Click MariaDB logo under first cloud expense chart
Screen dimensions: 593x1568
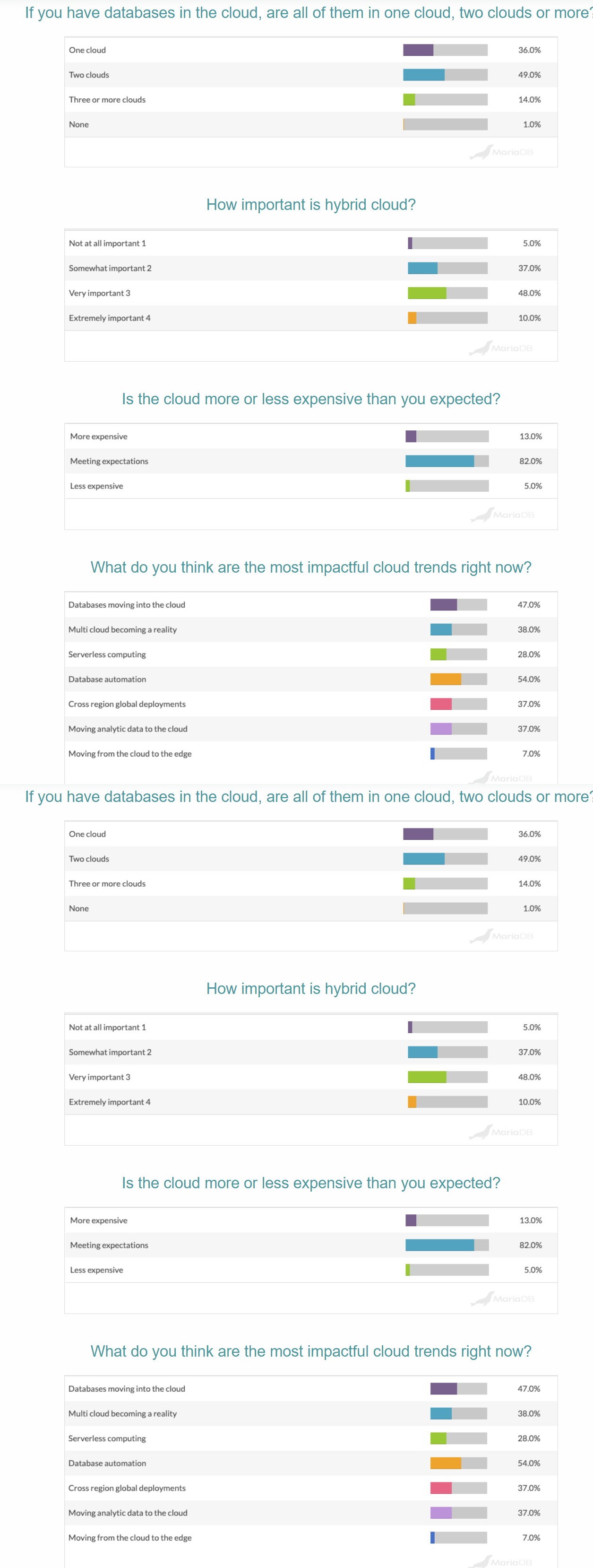coord(503,515)
